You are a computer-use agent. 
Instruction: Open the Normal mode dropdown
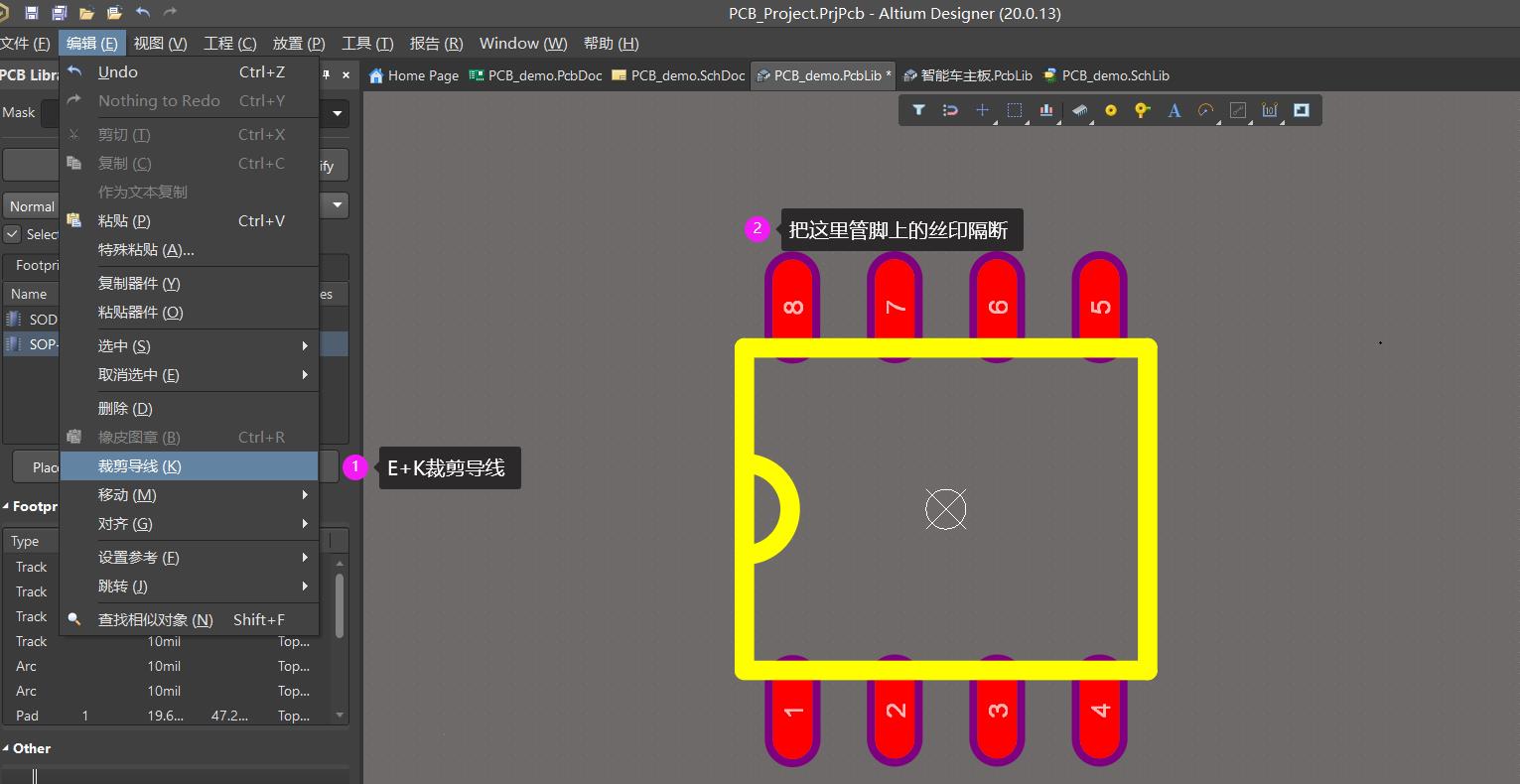[338, 205]
